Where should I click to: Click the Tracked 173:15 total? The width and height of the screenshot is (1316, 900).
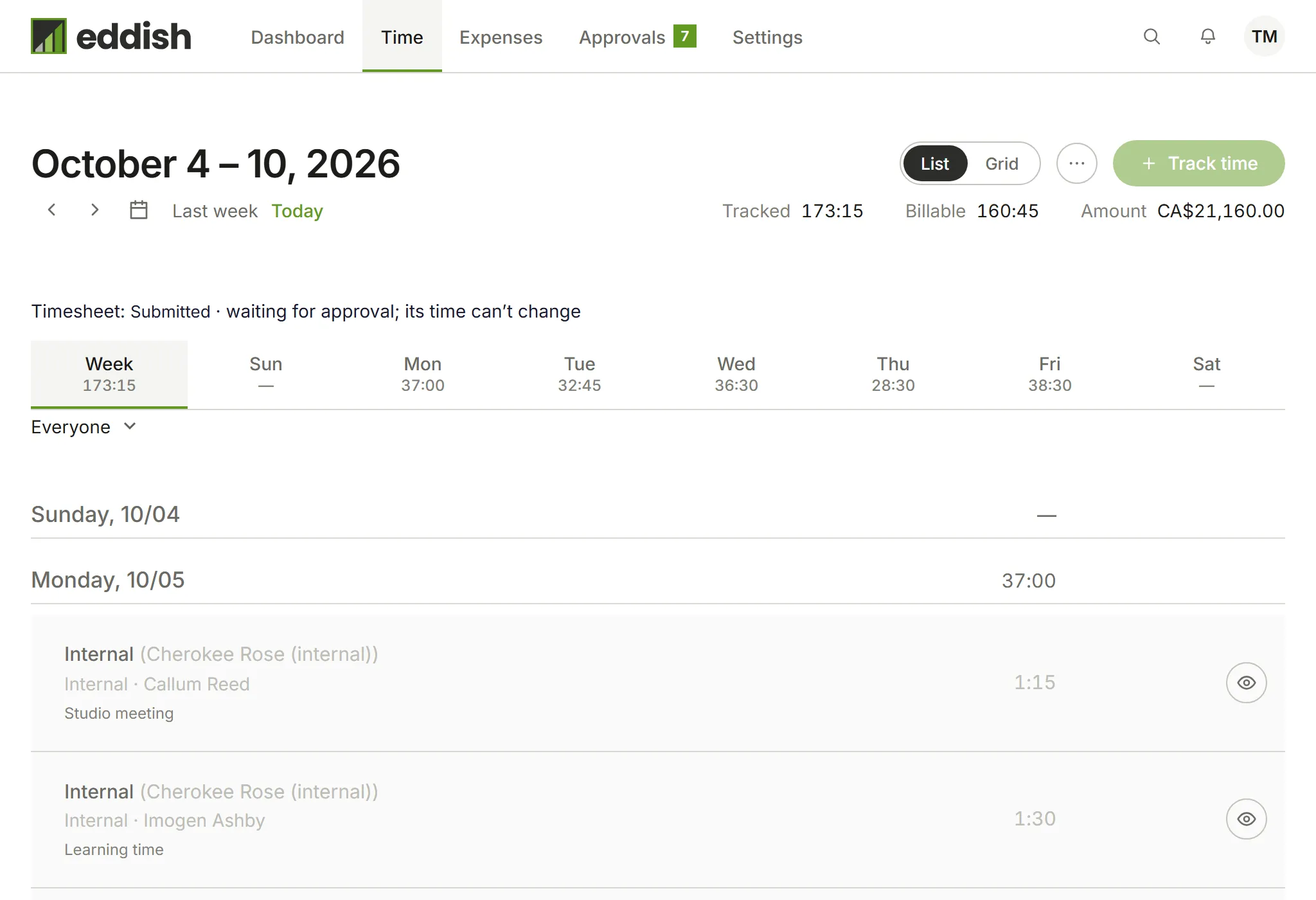coord(832,211)
